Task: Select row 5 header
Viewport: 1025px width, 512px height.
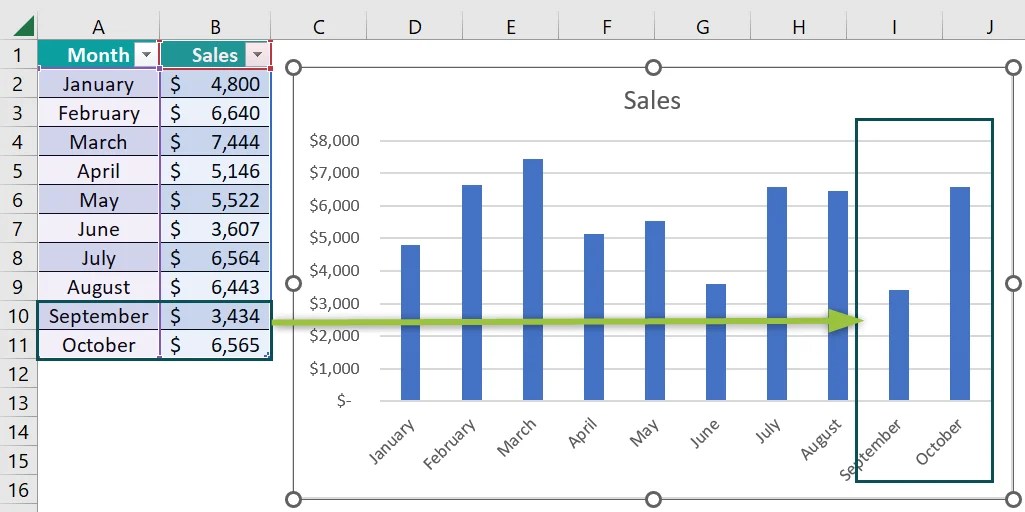Action: (18, 171)
